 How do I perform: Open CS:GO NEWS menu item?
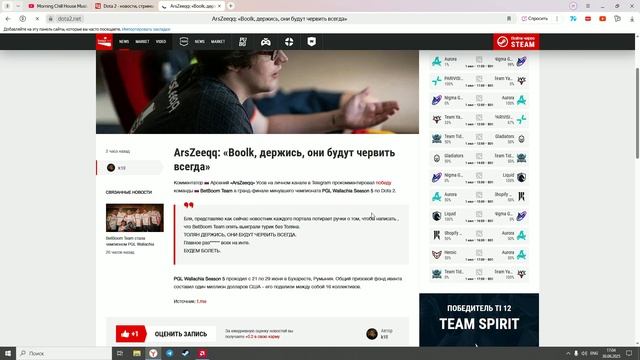coord(200,42)
